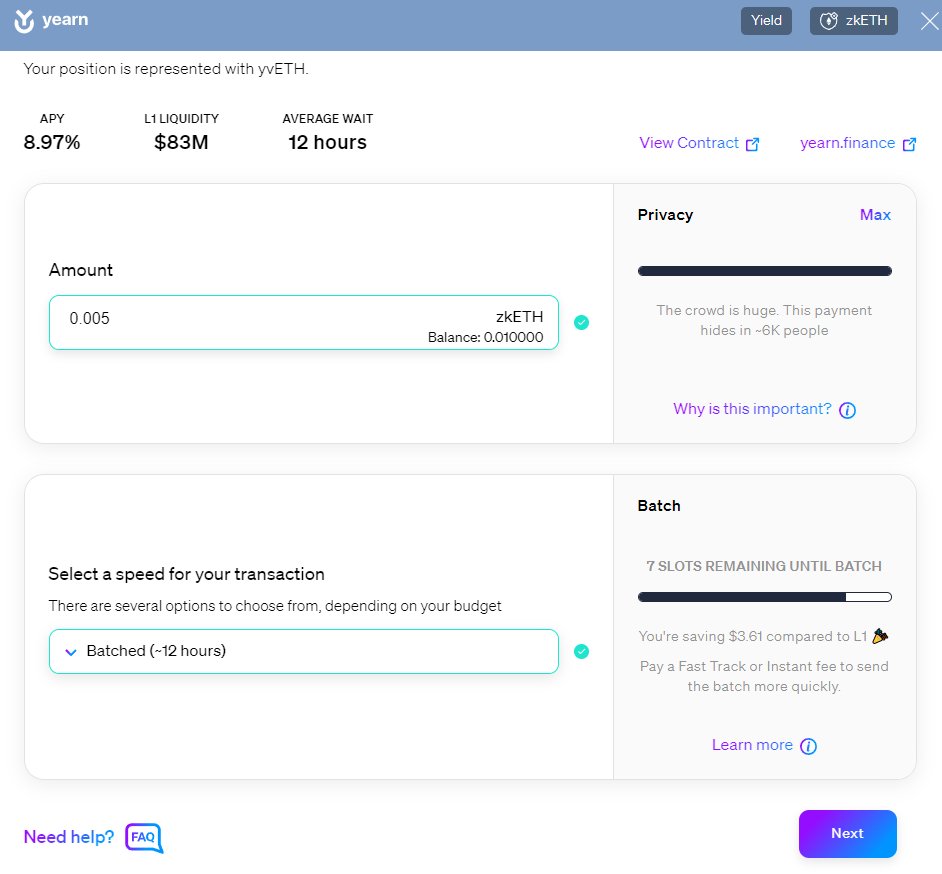Click the yearn.finance external link icon

(x=910, y=144)
